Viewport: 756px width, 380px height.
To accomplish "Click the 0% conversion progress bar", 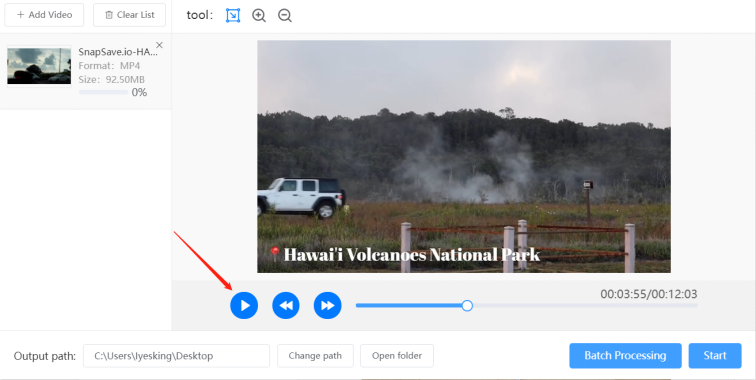I will click(x=103, y=92).
